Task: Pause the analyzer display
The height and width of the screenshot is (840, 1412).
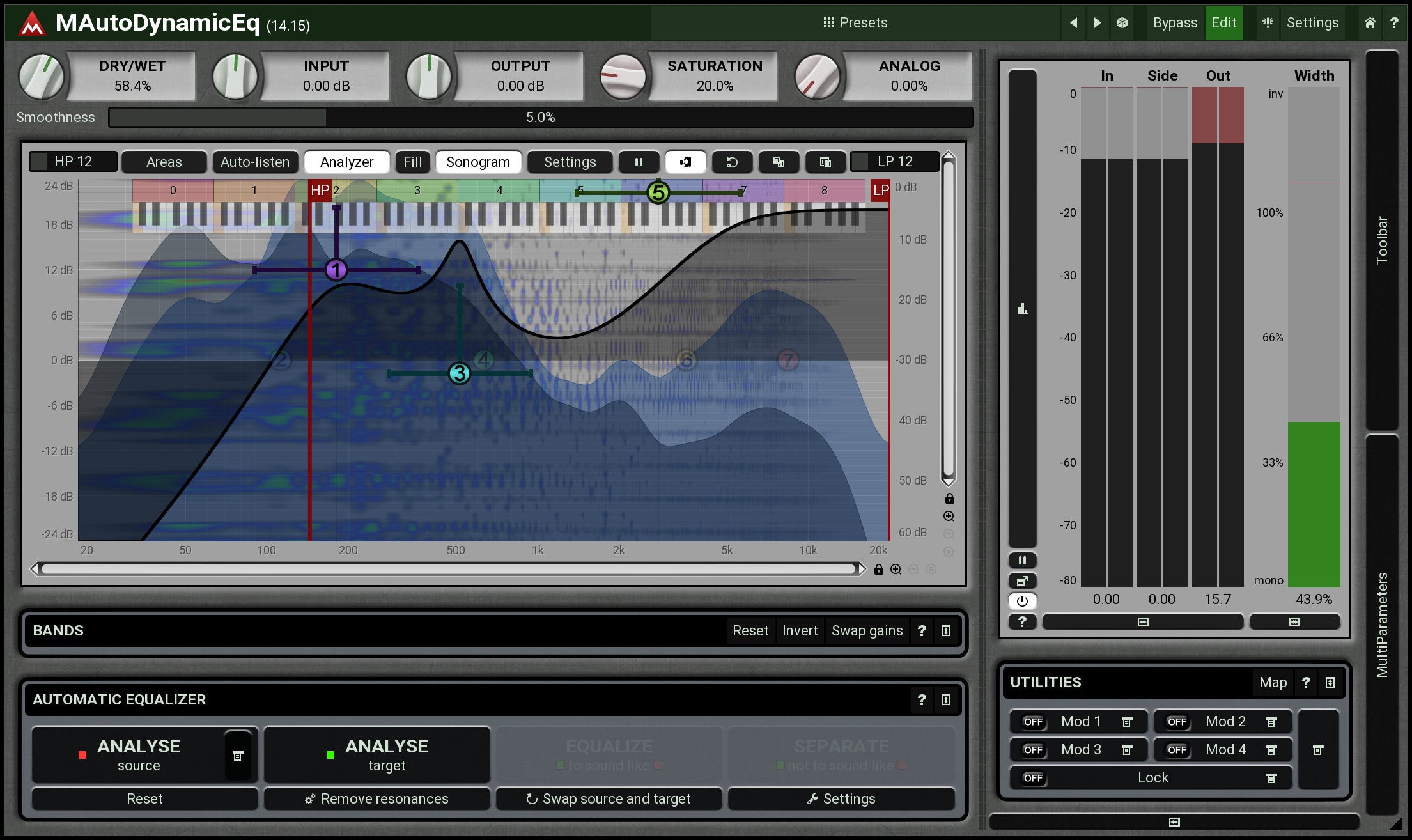Action: pos(638,162)
